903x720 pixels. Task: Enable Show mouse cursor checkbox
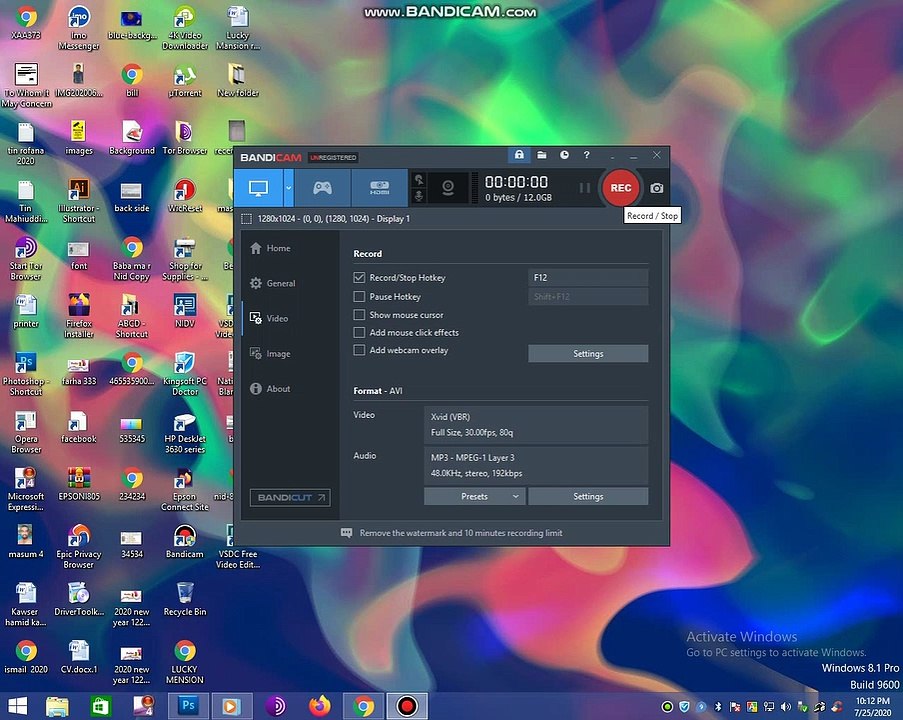click(x=359, y=315)
